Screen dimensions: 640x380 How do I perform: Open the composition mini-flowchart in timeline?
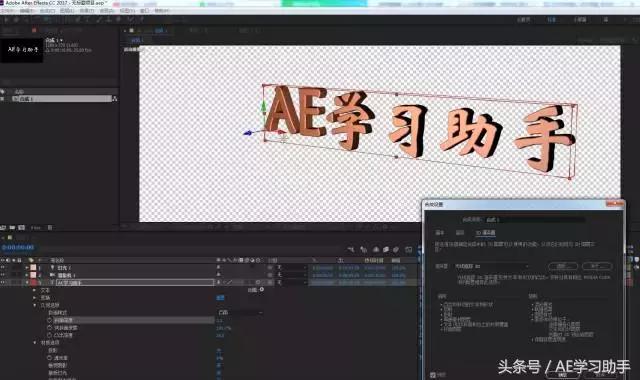coord(350,249)
